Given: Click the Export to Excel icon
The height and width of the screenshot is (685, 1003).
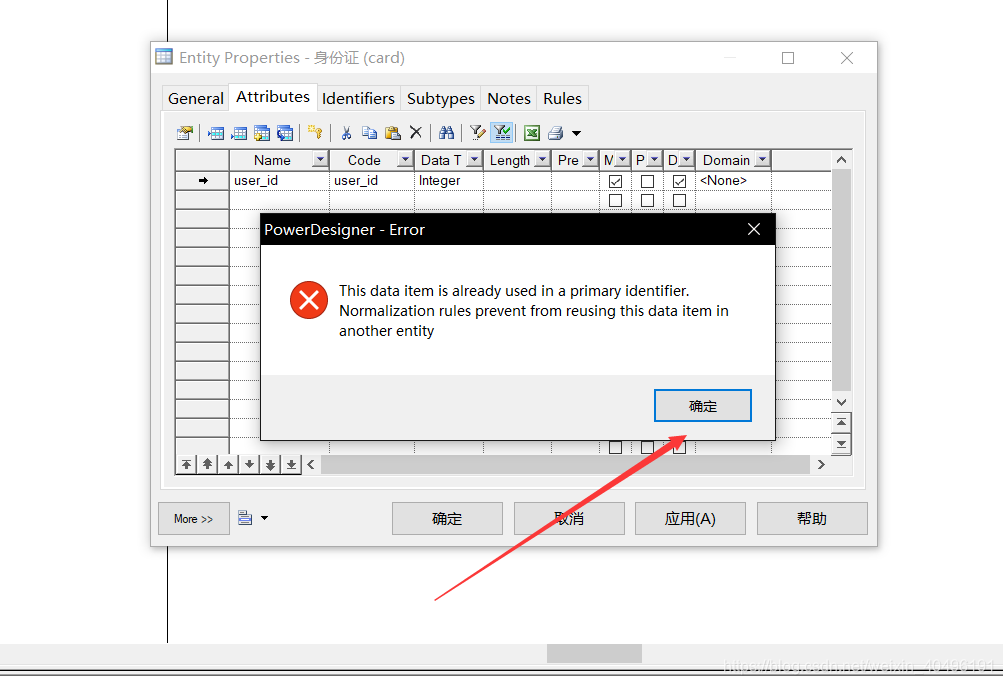Looking at the screenshot, I should [532, 133].
